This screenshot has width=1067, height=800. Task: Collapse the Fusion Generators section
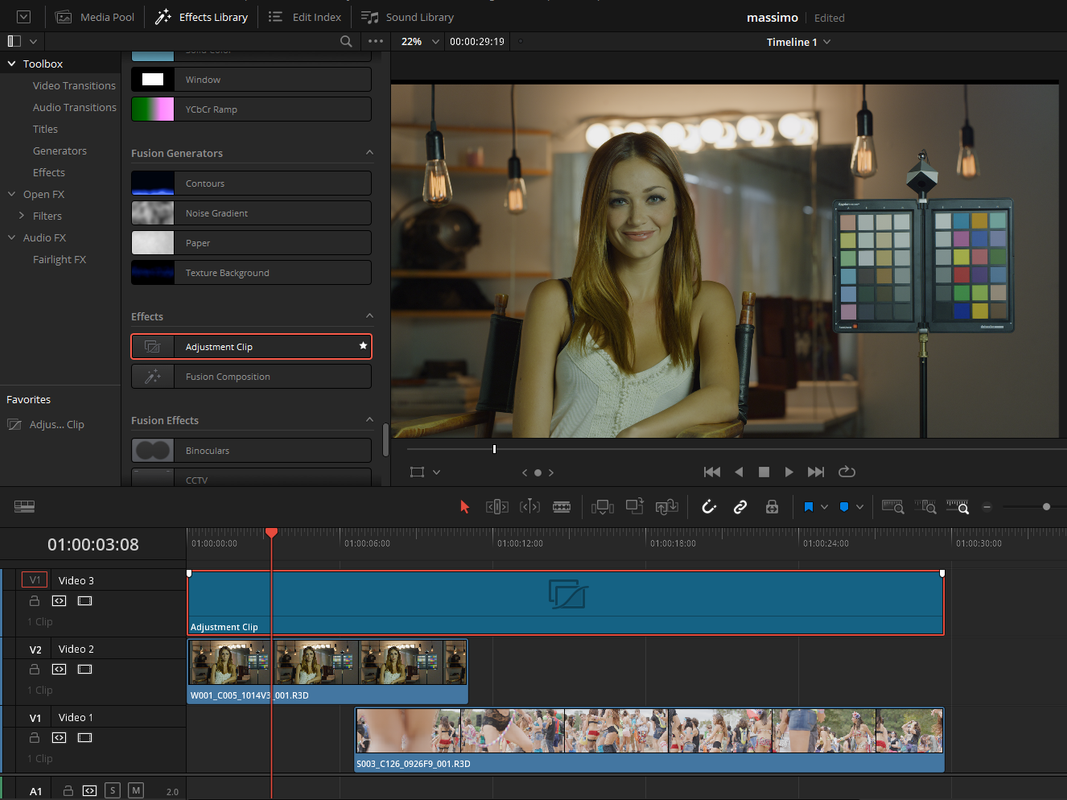click(370, 152)
